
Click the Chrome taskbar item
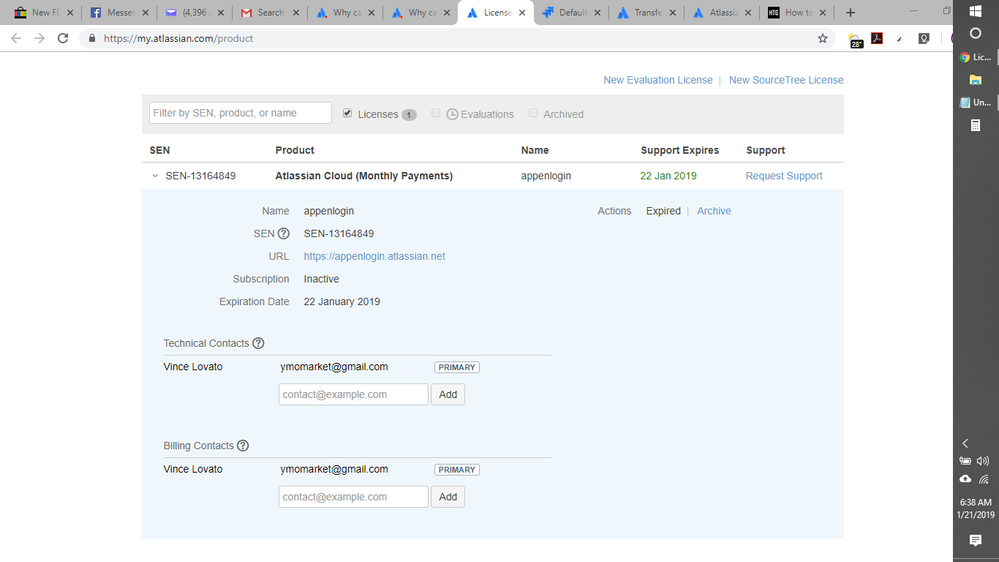pyautogui.click(x=975, y=57)
